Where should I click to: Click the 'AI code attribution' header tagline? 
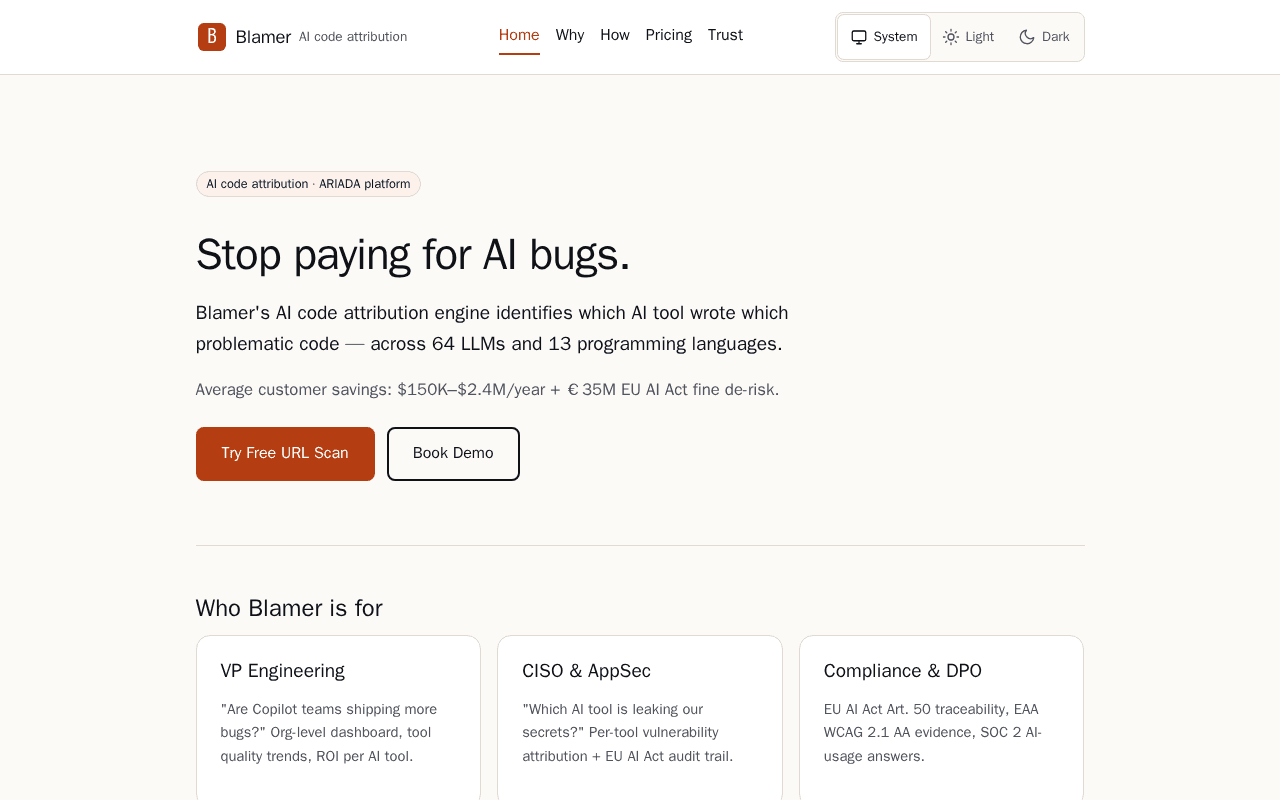pos(353,37)
